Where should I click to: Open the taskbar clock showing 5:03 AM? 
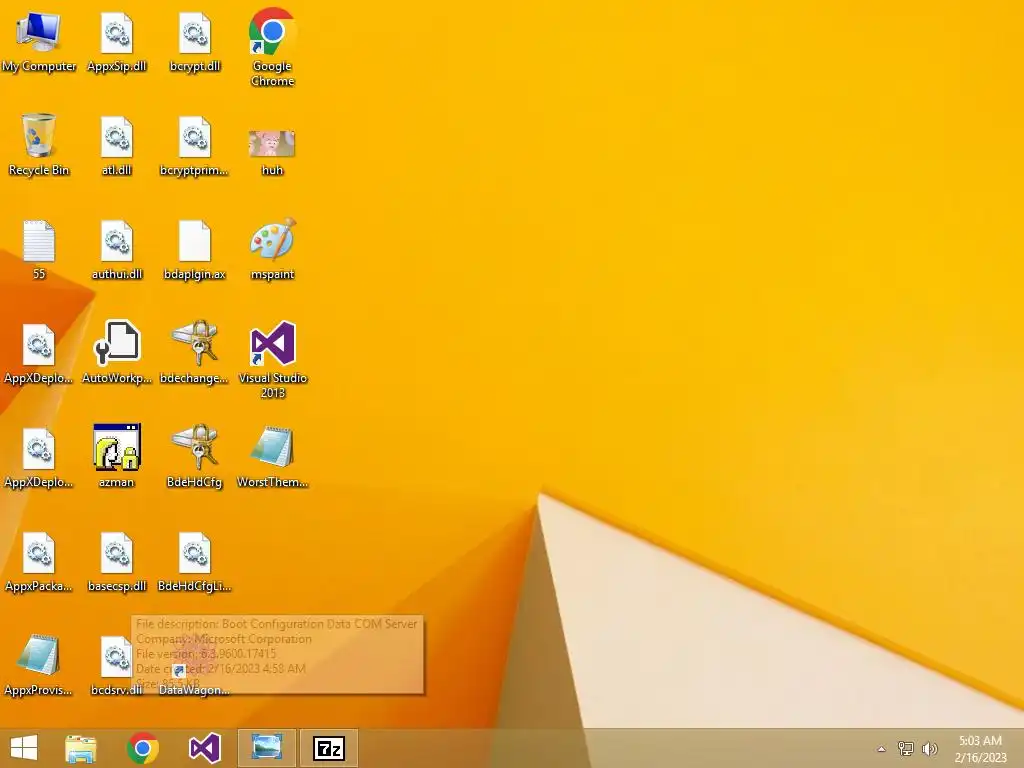coord(980,749)
